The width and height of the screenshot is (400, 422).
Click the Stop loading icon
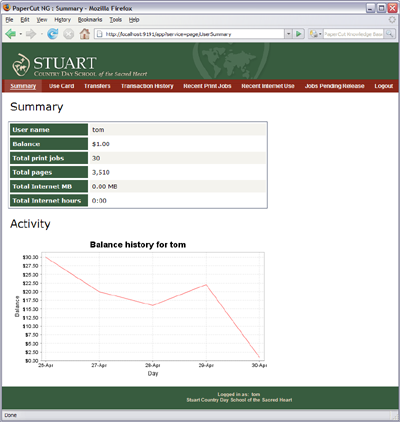coord(69,34)
